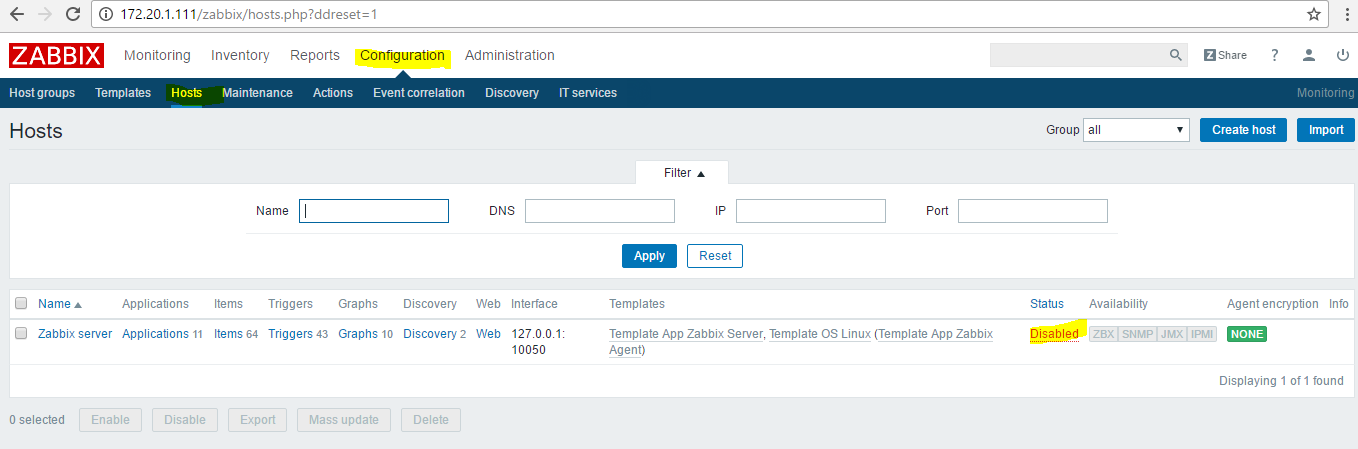Screen dimensions: 1358x449
Task: Click the ZBX availability indicator
Action: click(x=1103, y=334)
